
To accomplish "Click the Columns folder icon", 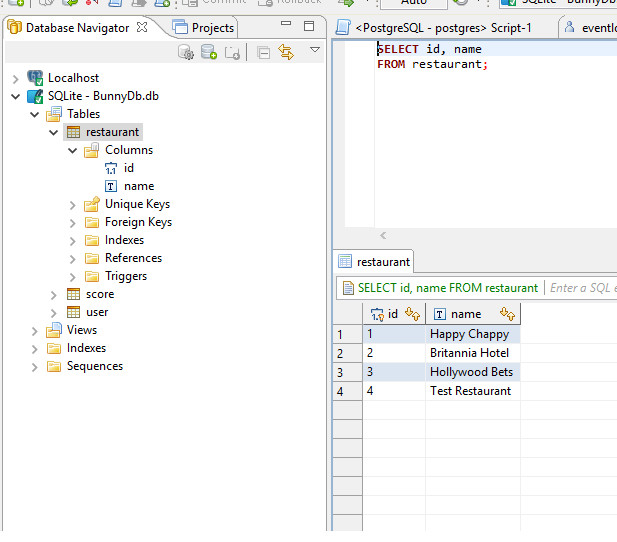I will [x=92, y=150].
